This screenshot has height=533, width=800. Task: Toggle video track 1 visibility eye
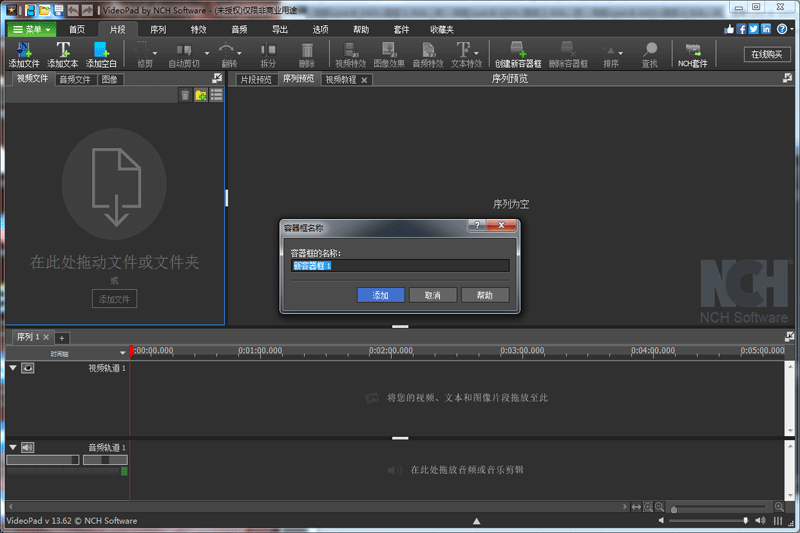(x=28, y=368)
